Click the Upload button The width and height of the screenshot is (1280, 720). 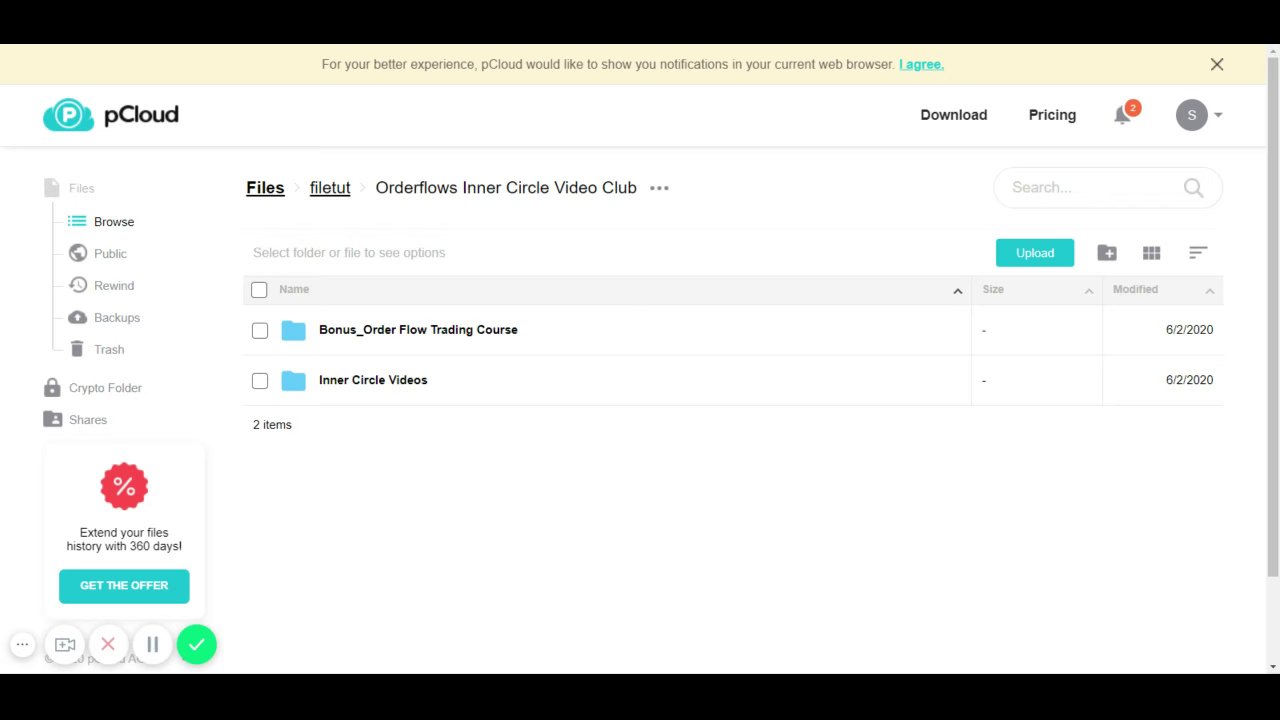tap(1035, 253)
